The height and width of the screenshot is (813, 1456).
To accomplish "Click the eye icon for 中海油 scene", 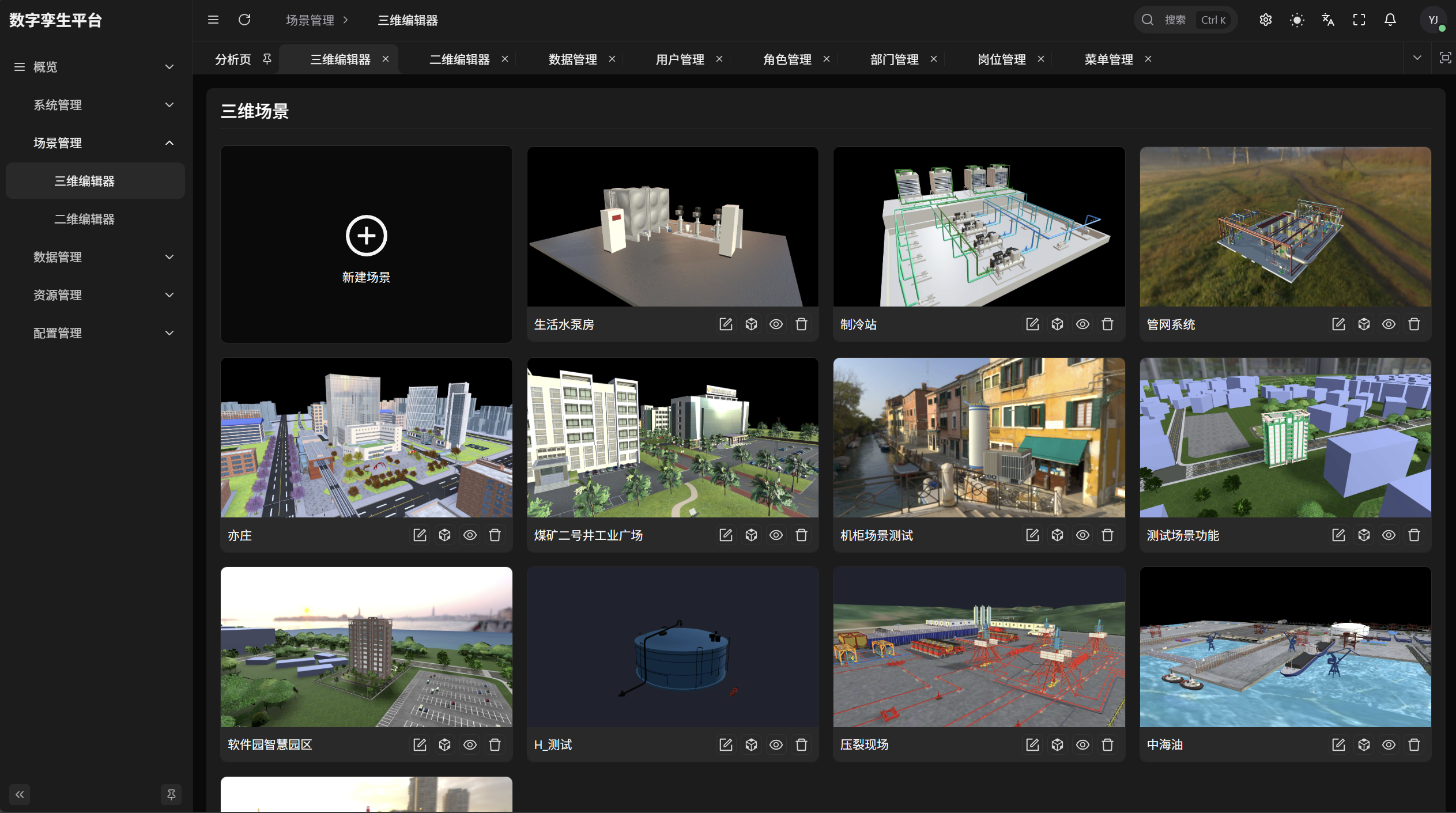I will [1389, 744].
